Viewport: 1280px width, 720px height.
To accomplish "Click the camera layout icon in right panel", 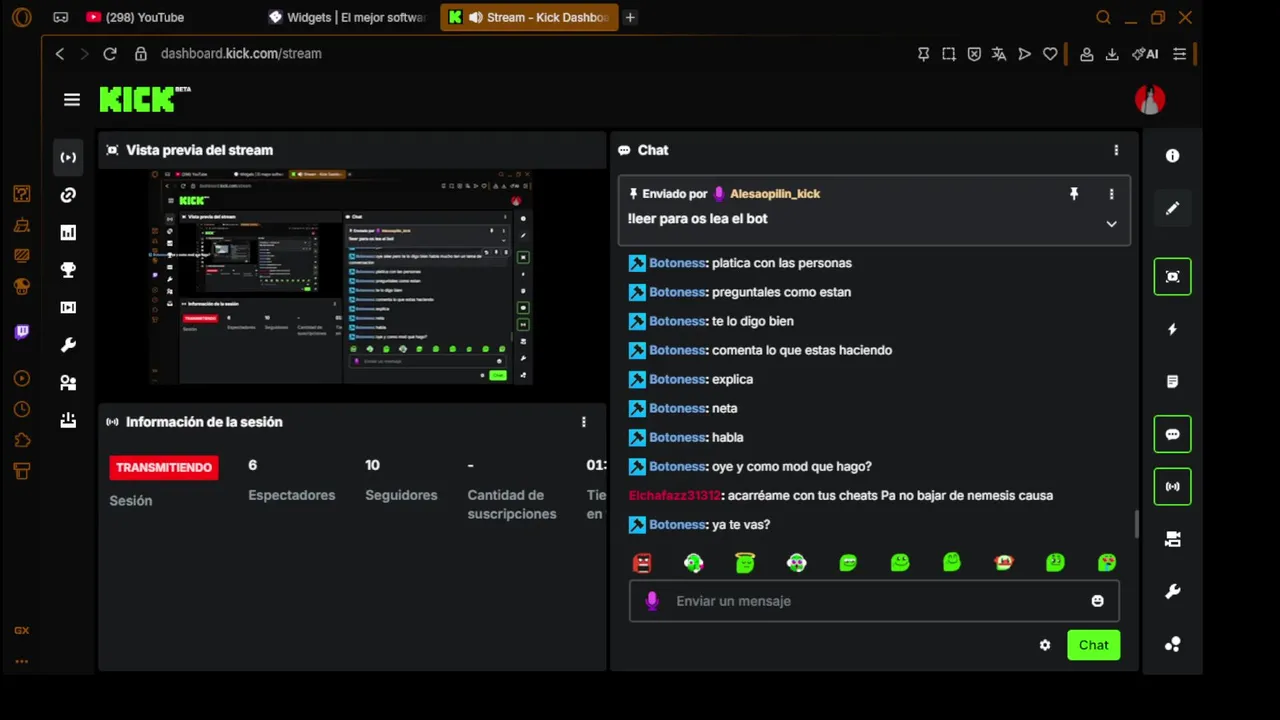I will point(1172,540).
